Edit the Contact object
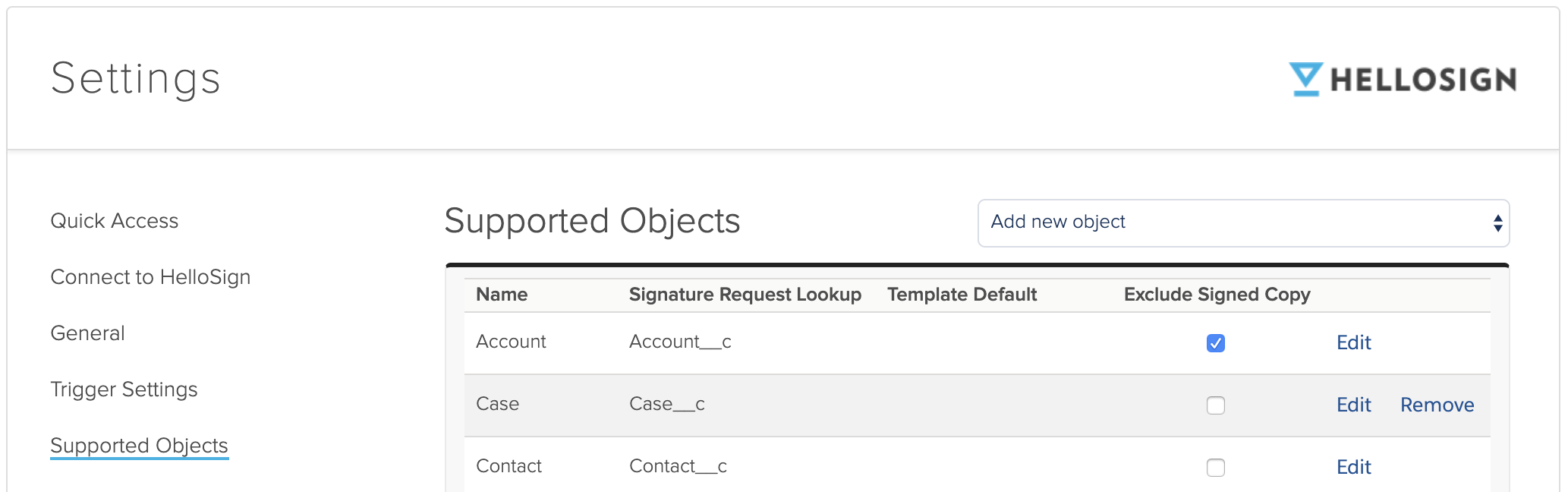The height and width of the screenshot is (492, 1568). 1353,468
